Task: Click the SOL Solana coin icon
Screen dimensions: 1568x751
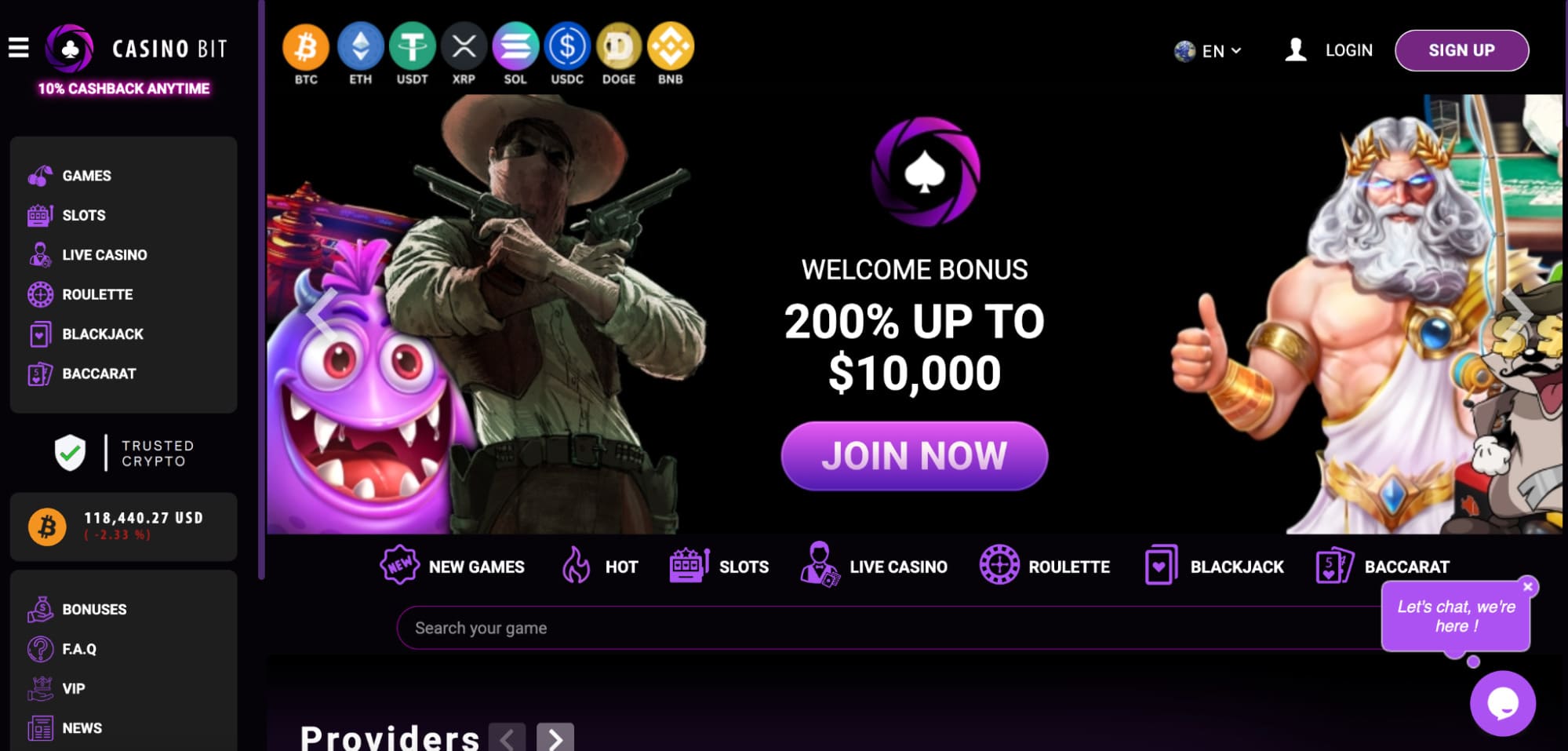Action: click(515, 47)
